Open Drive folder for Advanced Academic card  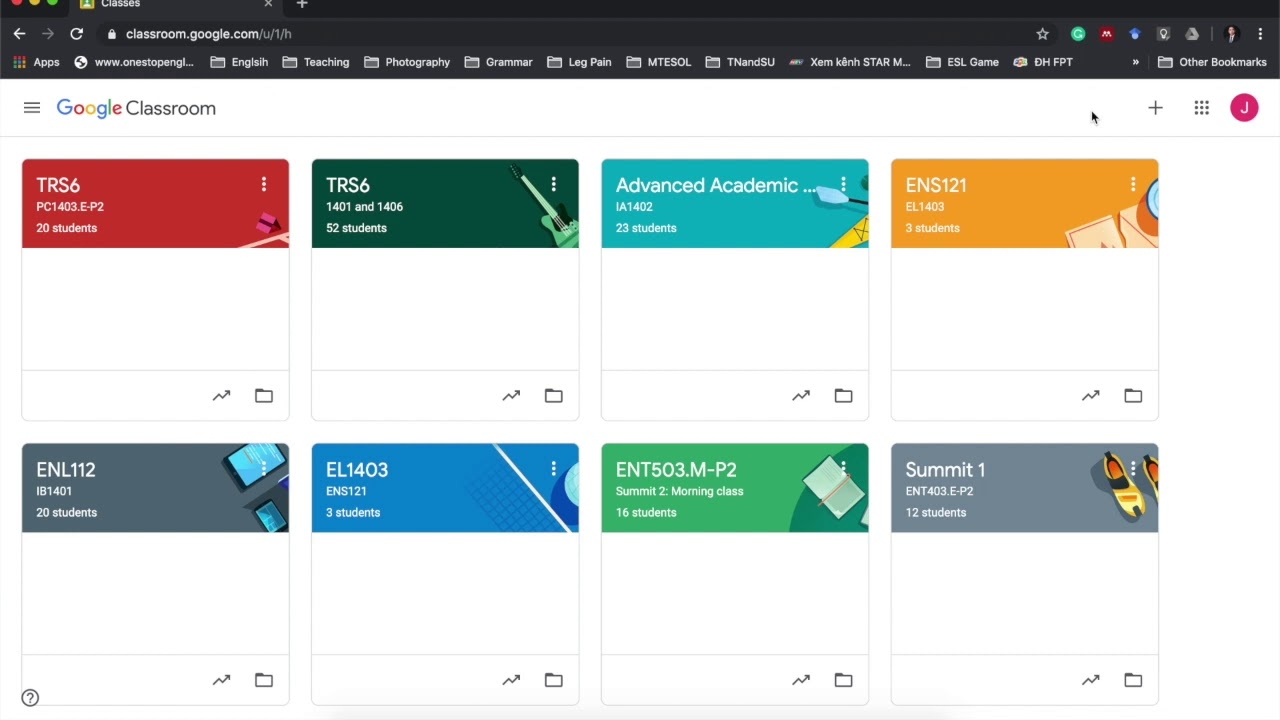pyautogui.click(x=844, y=396)
